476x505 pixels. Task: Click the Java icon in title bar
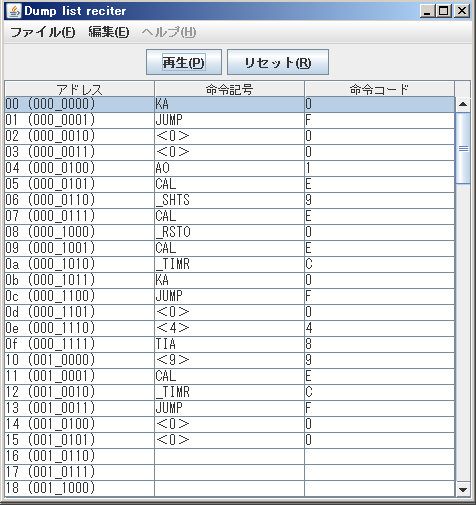[x=14, y=11]
